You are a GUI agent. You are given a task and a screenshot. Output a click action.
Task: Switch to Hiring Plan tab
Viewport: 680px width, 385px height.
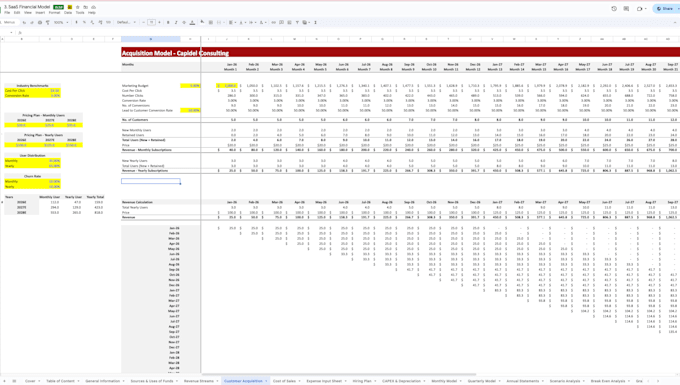(x=362, y=381)
